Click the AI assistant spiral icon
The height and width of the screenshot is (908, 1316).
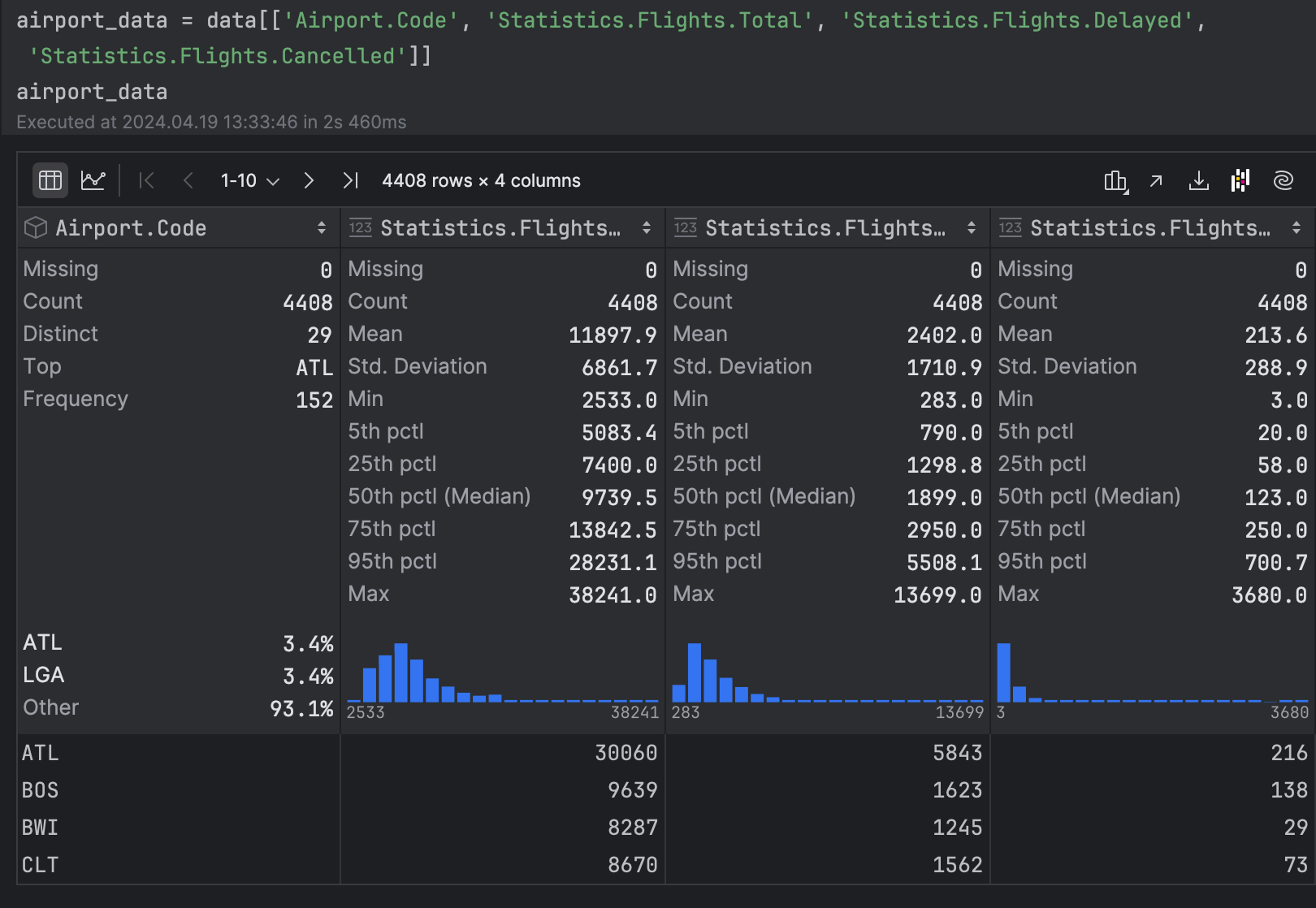(x=1283, y=180)
